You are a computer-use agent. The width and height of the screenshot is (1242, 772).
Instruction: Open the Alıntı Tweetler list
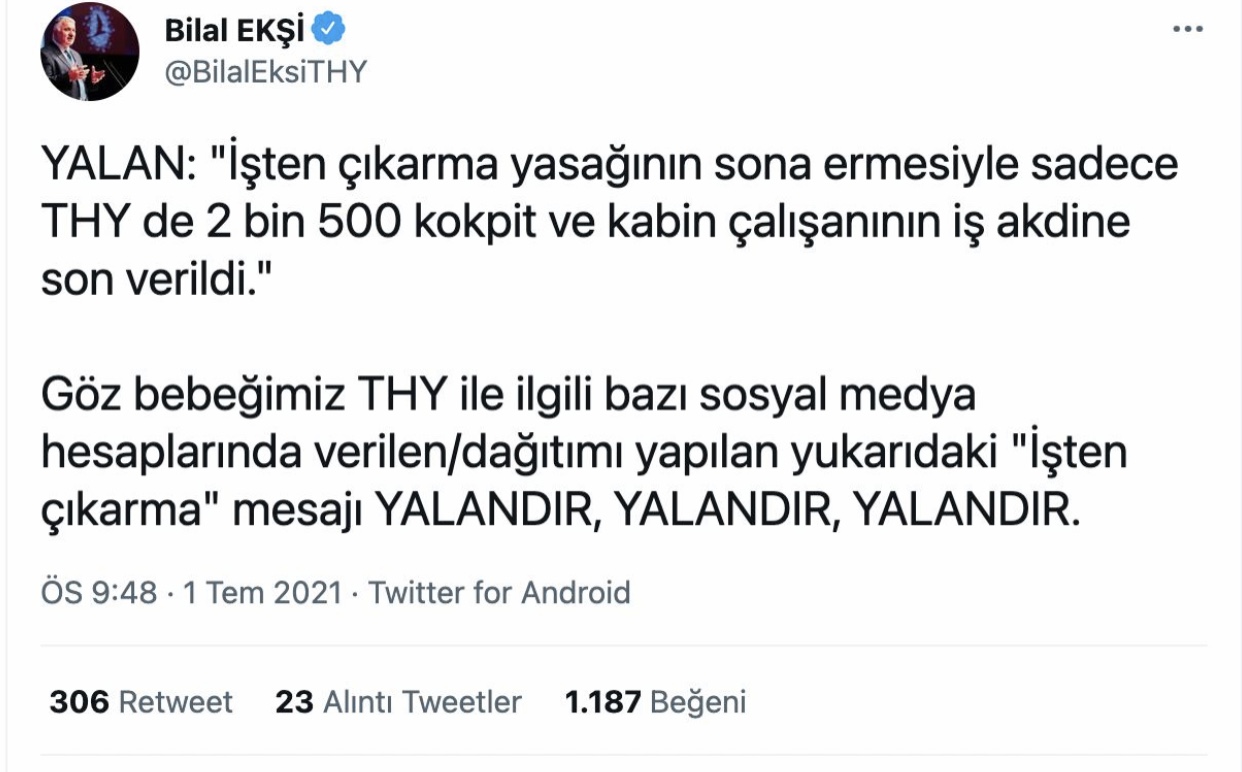[422, 702]
